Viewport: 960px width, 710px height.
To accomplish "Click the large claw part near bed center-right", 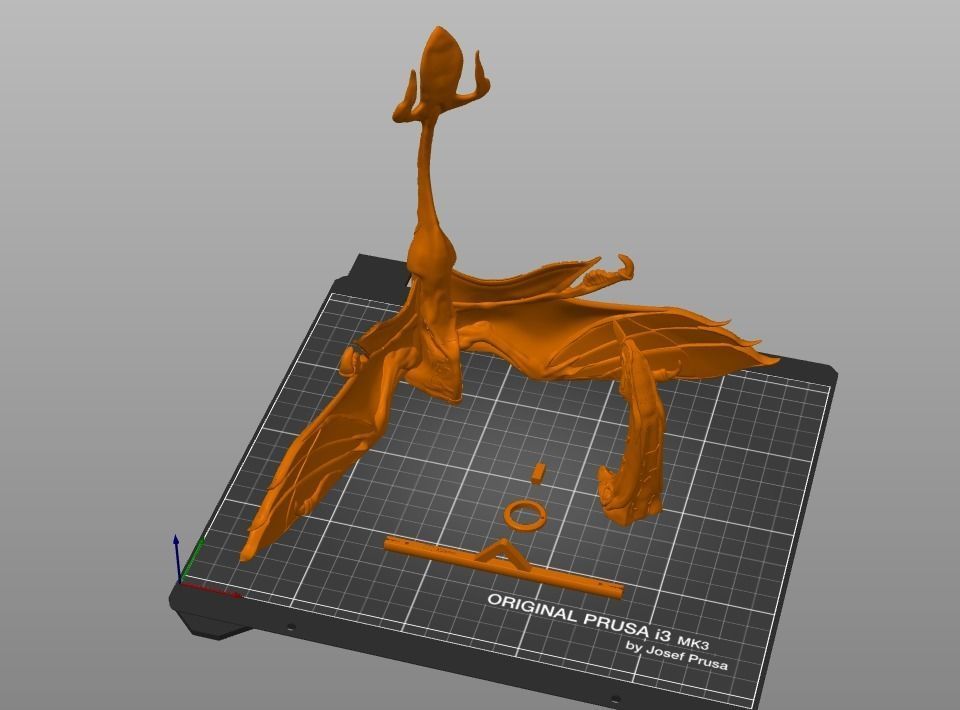I will coord(625,440).
